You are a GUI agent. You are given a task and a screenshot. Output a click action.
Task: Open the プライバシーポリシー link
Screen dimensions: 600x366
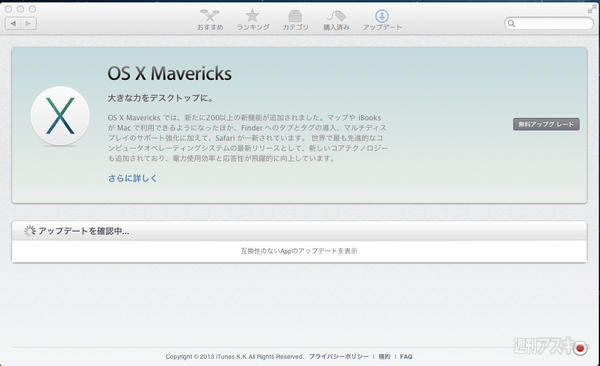(339, 356)
